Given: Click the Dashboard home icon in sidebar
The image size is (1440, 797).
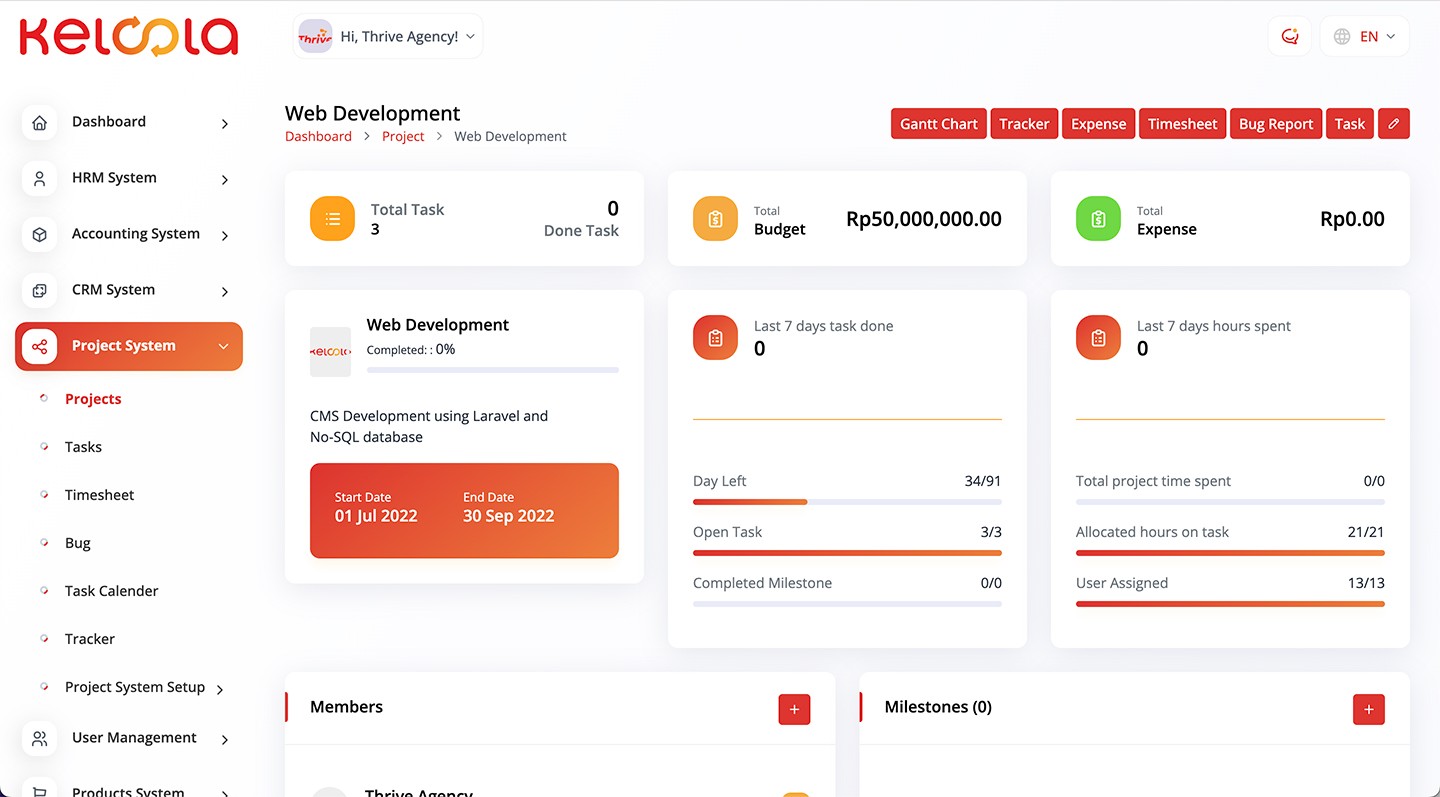Looking at the screenshot, I should [39, 123].
